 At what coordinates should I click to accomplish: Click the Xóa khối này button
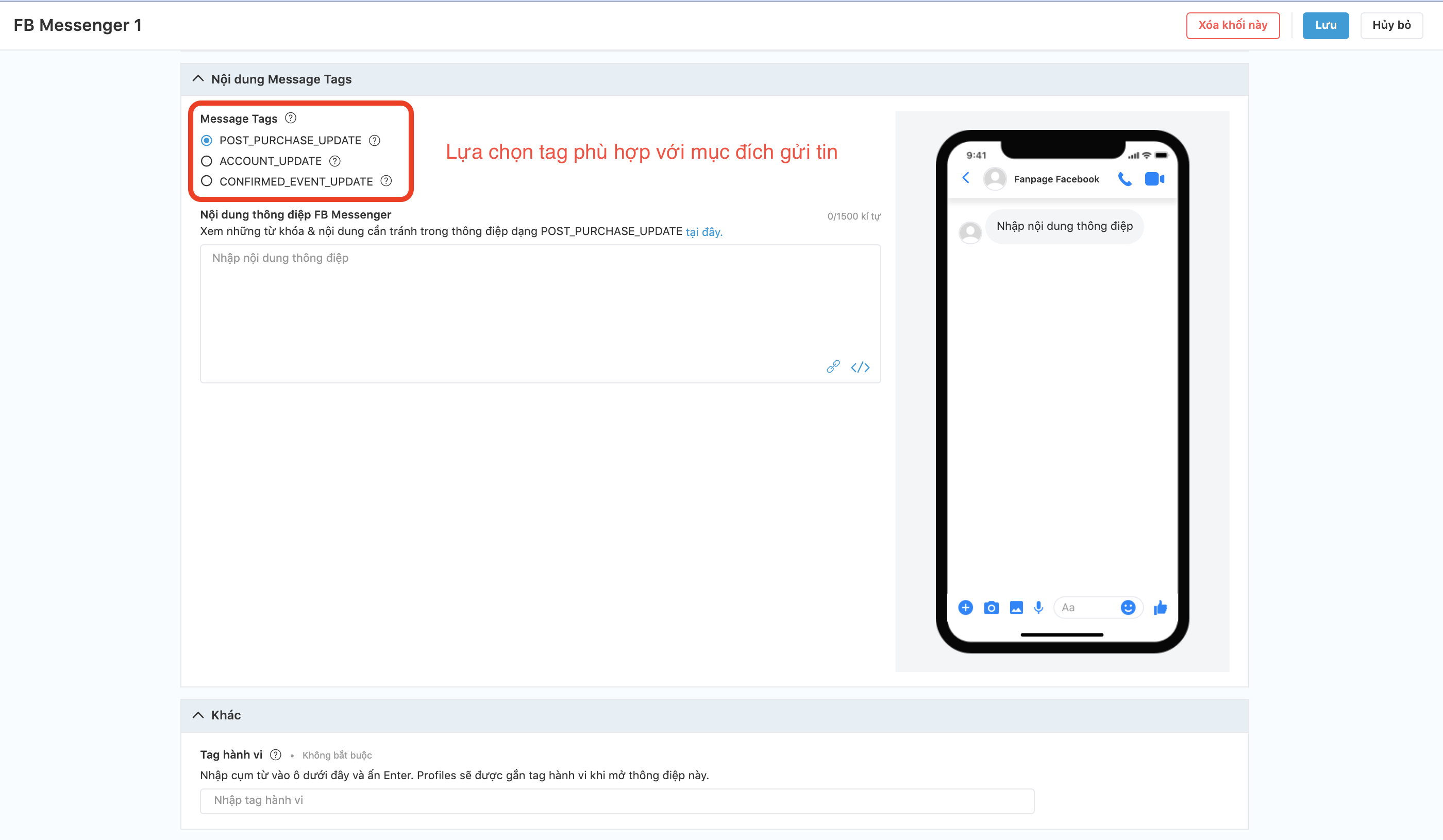(x=1232, y=25)
